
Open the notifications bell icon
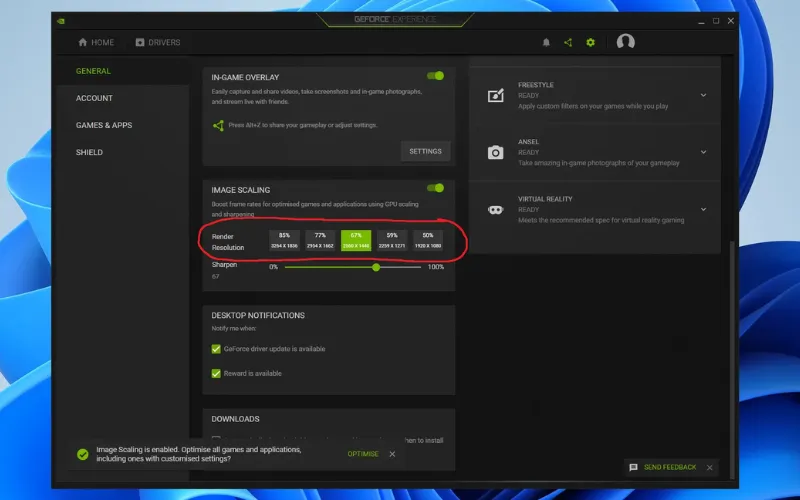tap(546, 42)
